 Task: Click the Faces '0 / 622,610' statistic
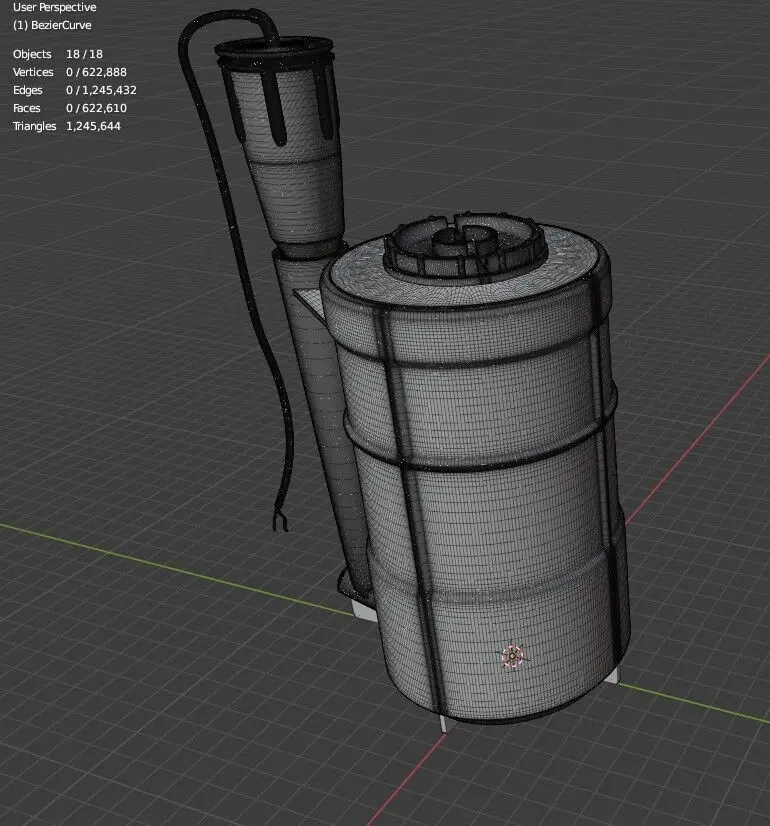96,108
